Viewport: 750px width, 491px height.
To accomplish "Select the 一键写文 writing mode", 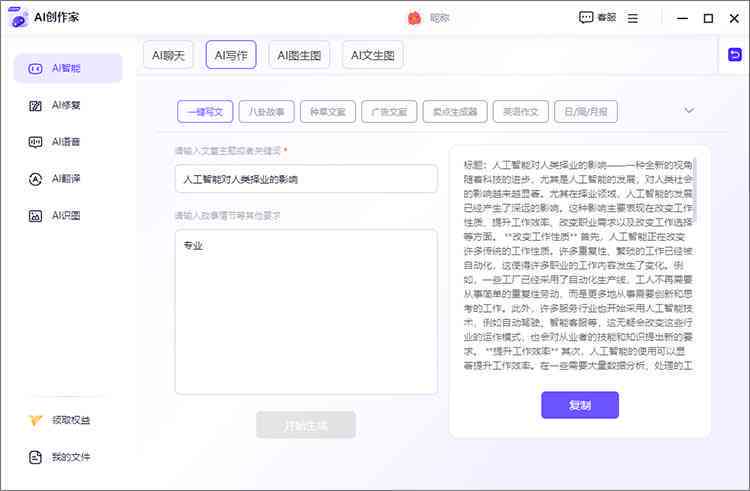I will (205, 112).
